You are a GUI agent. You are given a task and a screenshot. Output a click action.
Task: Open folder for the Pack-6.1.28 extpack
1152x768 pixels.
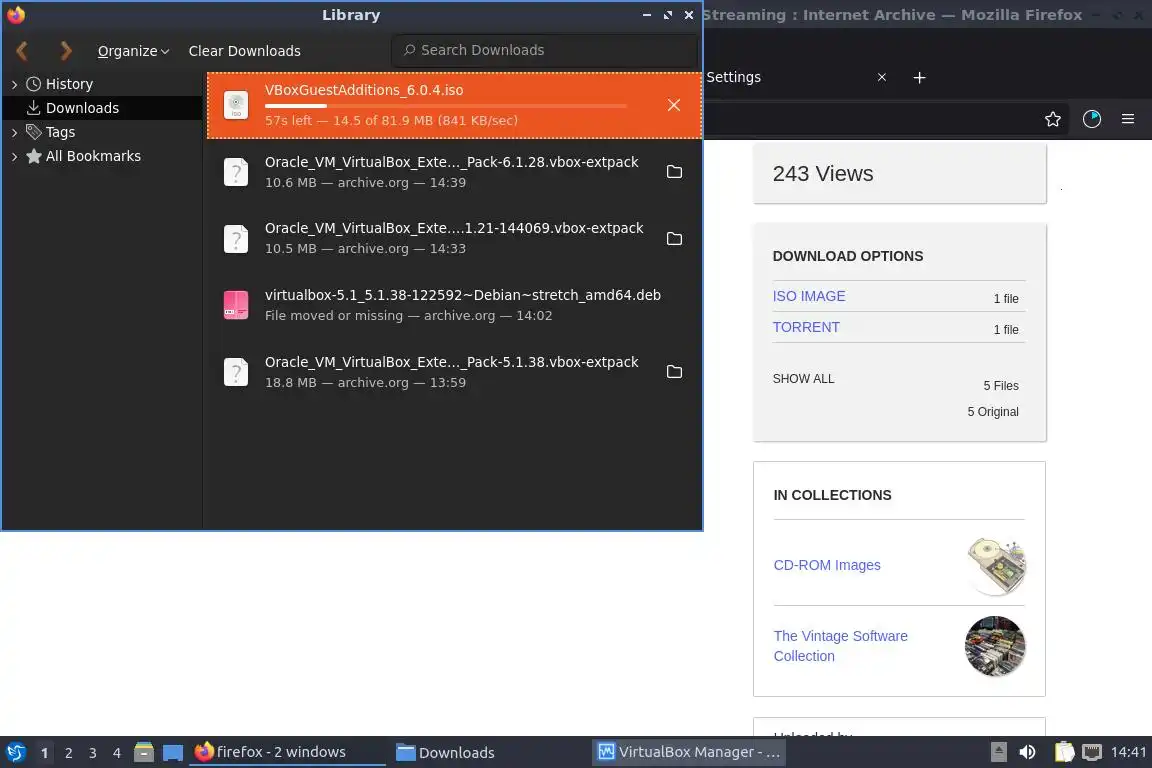coord(674,171)
